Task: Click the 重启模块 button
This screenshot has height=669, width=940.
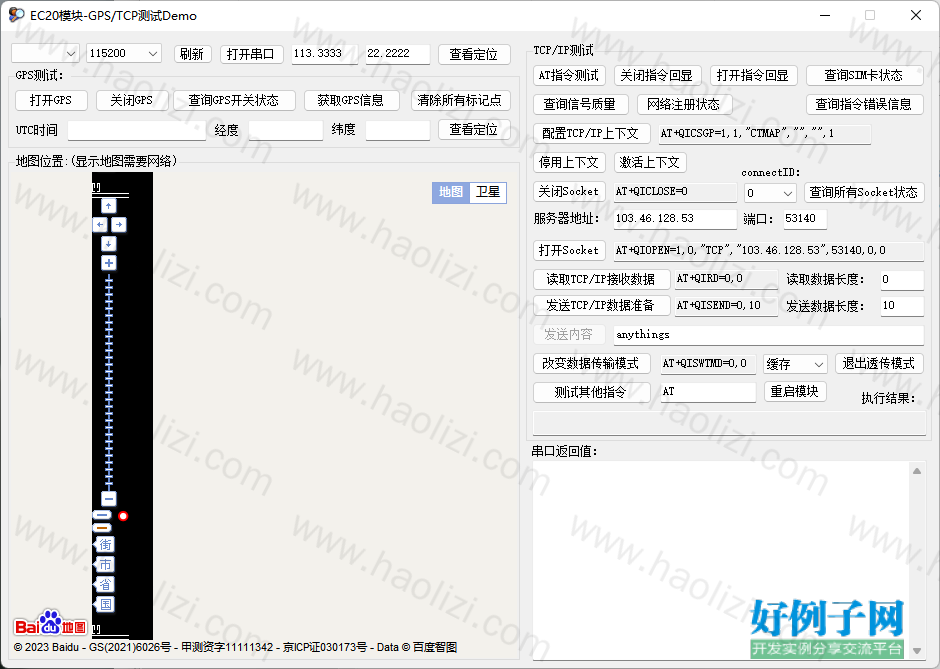Action: coord(795,391)
